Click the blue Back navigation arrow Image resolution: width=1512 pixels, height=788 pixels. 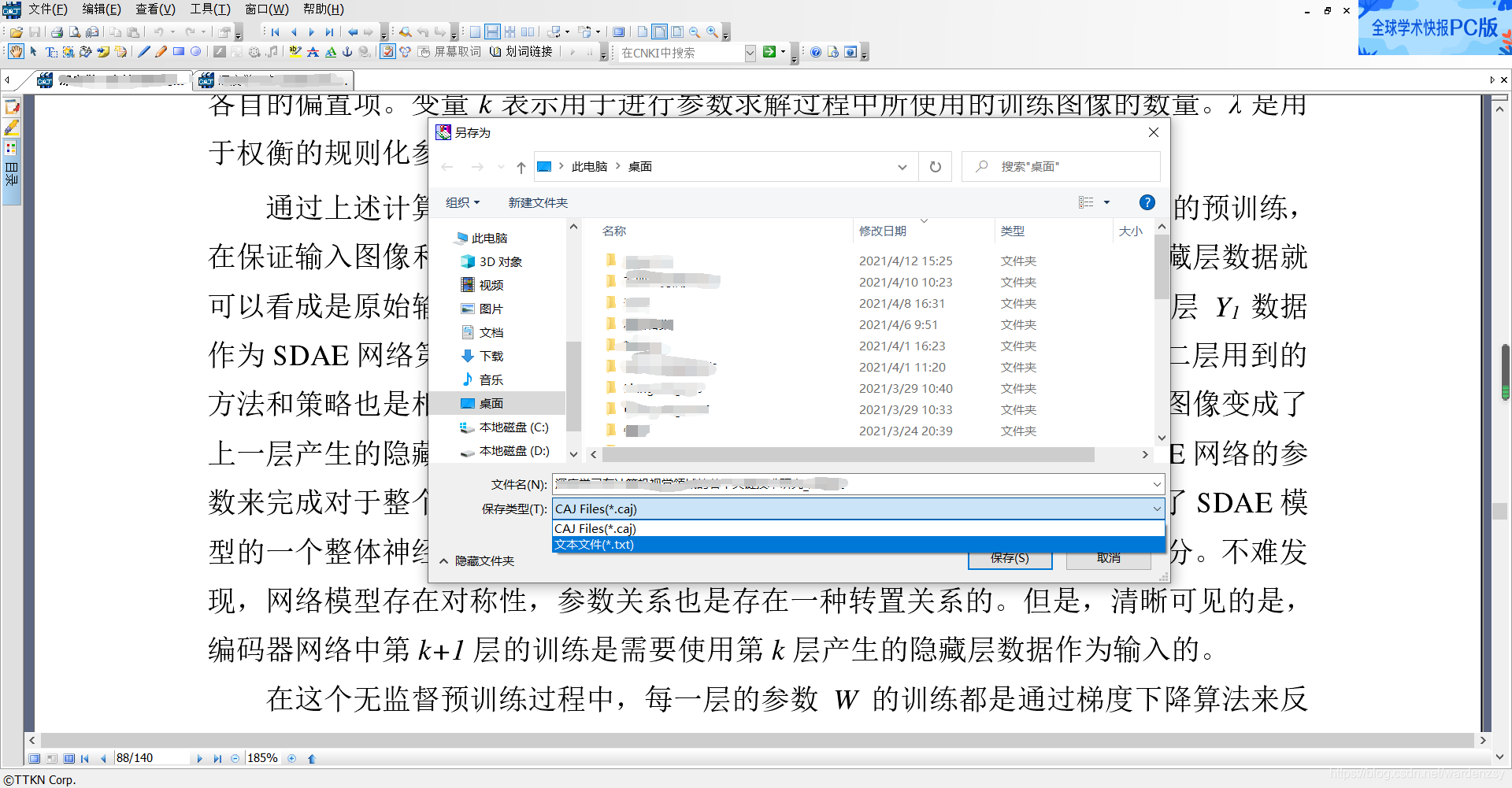click(353, 32)
